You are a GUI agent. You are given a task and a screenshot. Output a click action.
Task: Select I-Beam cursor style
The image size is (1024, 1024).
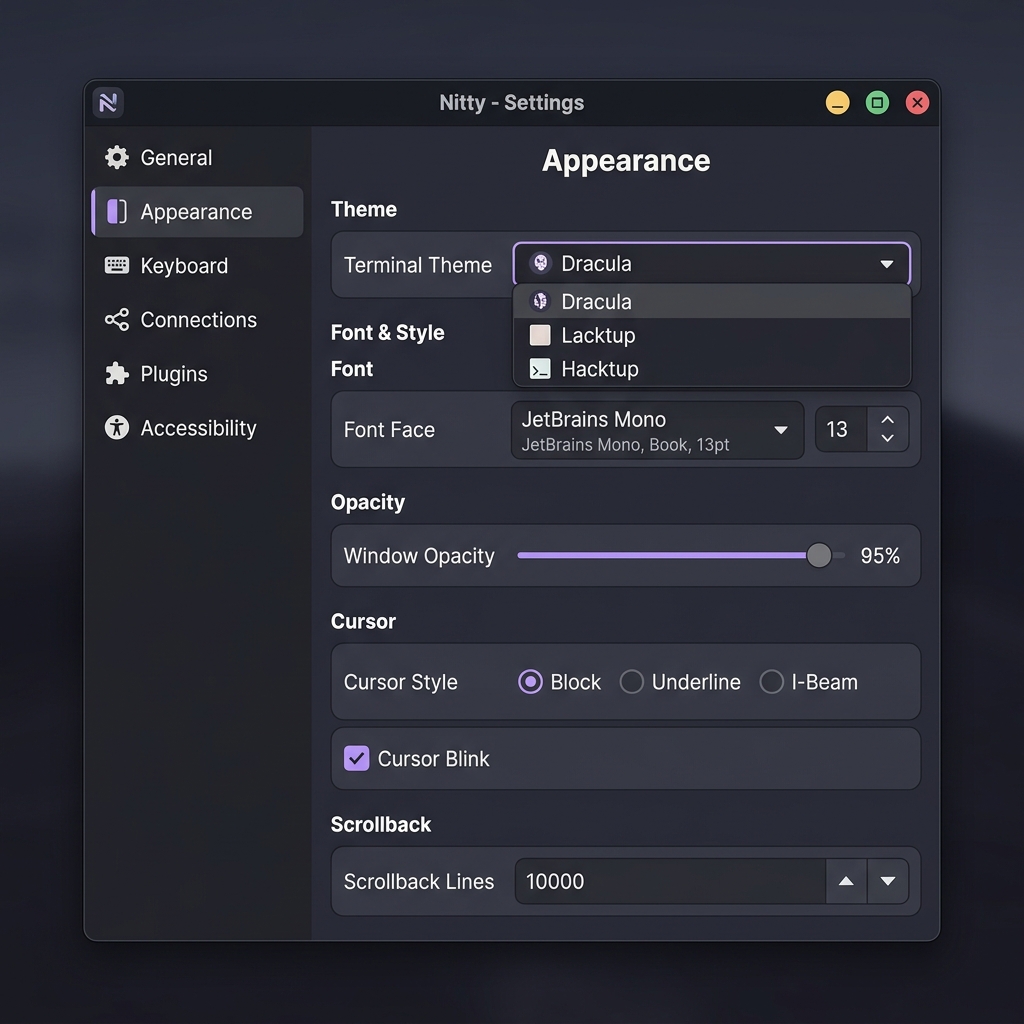[x=771, y=682]
